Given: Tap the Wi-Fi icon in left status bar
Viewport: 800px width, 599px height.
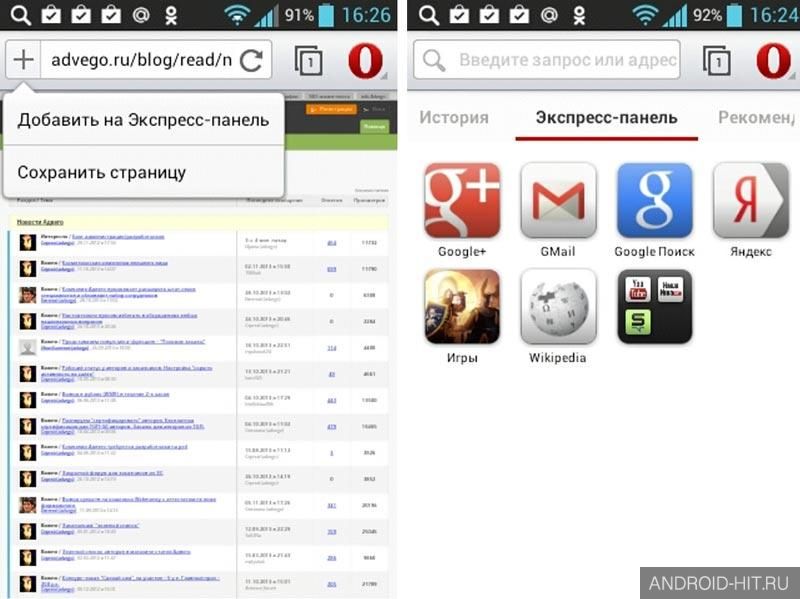Looking at the screenshot, I should [237, 15].
